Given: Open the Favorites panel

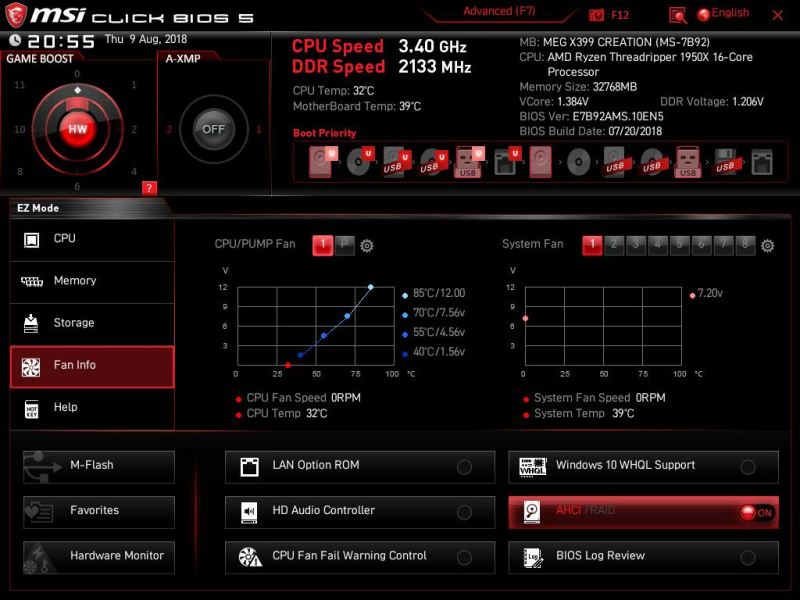Looking at the screenshot, I should [x=98, y=511].
